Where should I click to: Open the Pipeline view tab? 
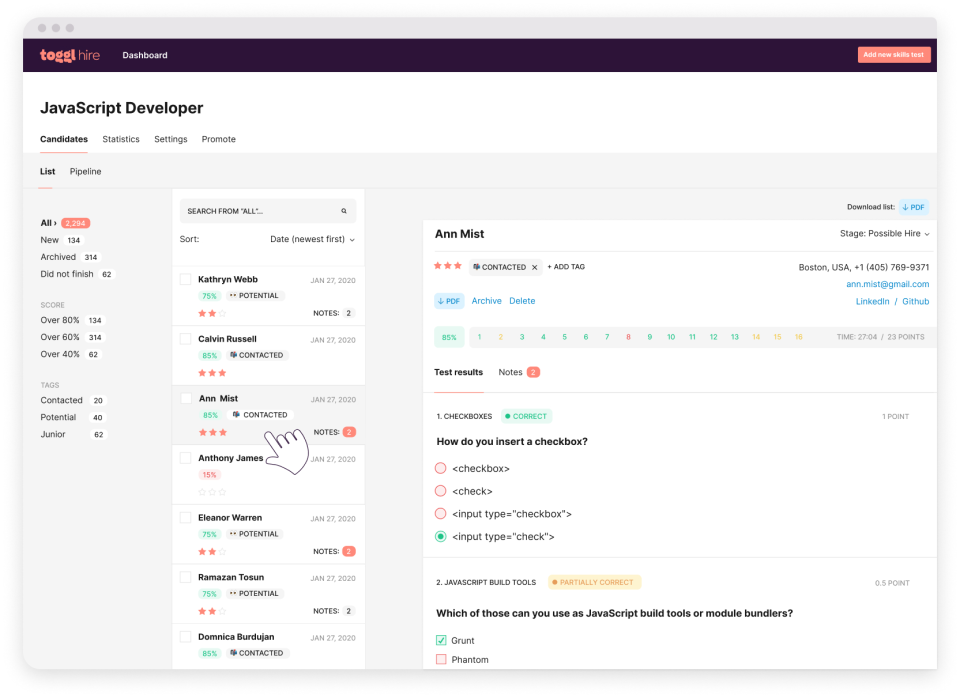(85, 171)
